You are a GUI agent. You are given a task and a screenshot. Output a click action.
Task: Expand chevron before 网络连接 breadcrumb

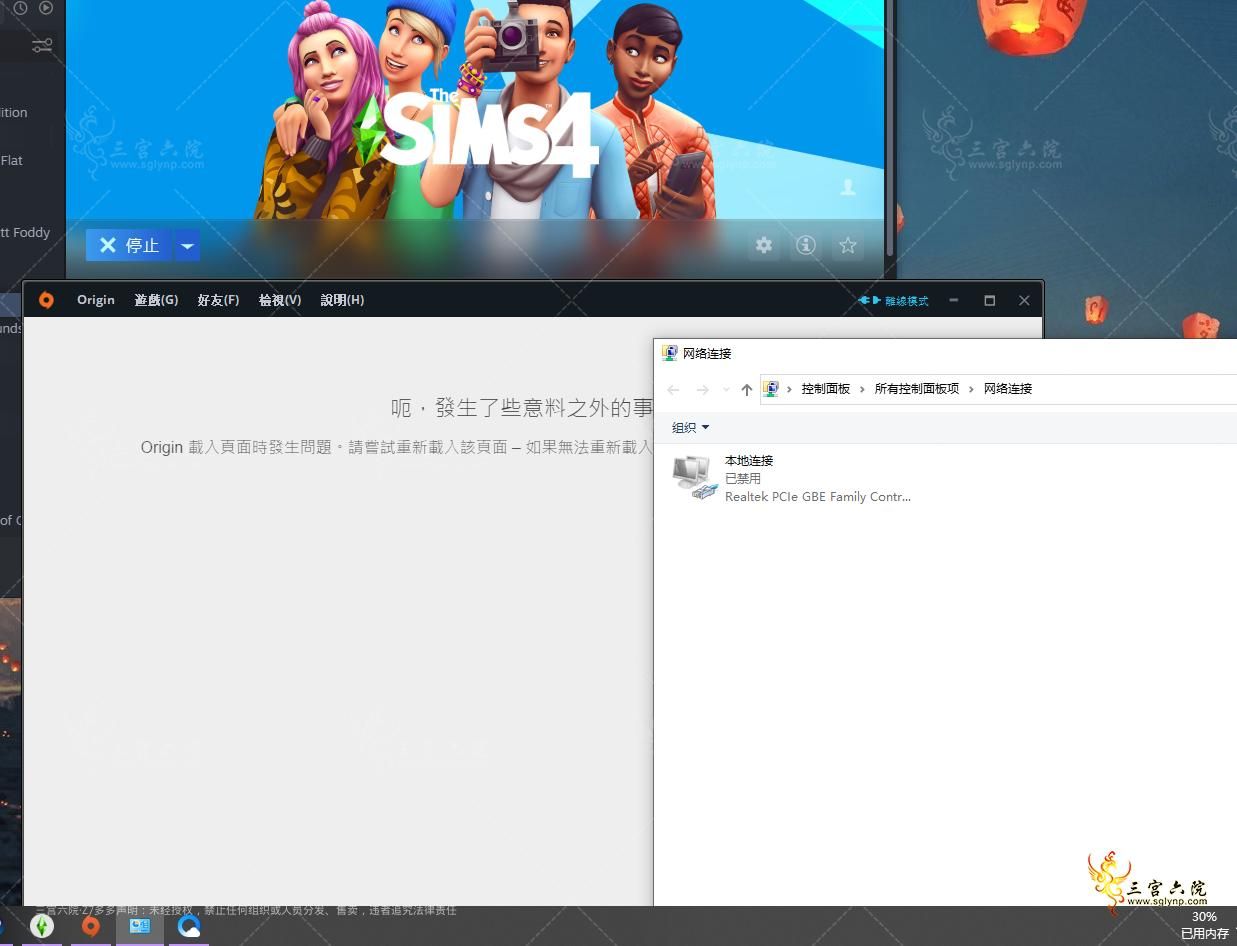click(x=971, y=389)
